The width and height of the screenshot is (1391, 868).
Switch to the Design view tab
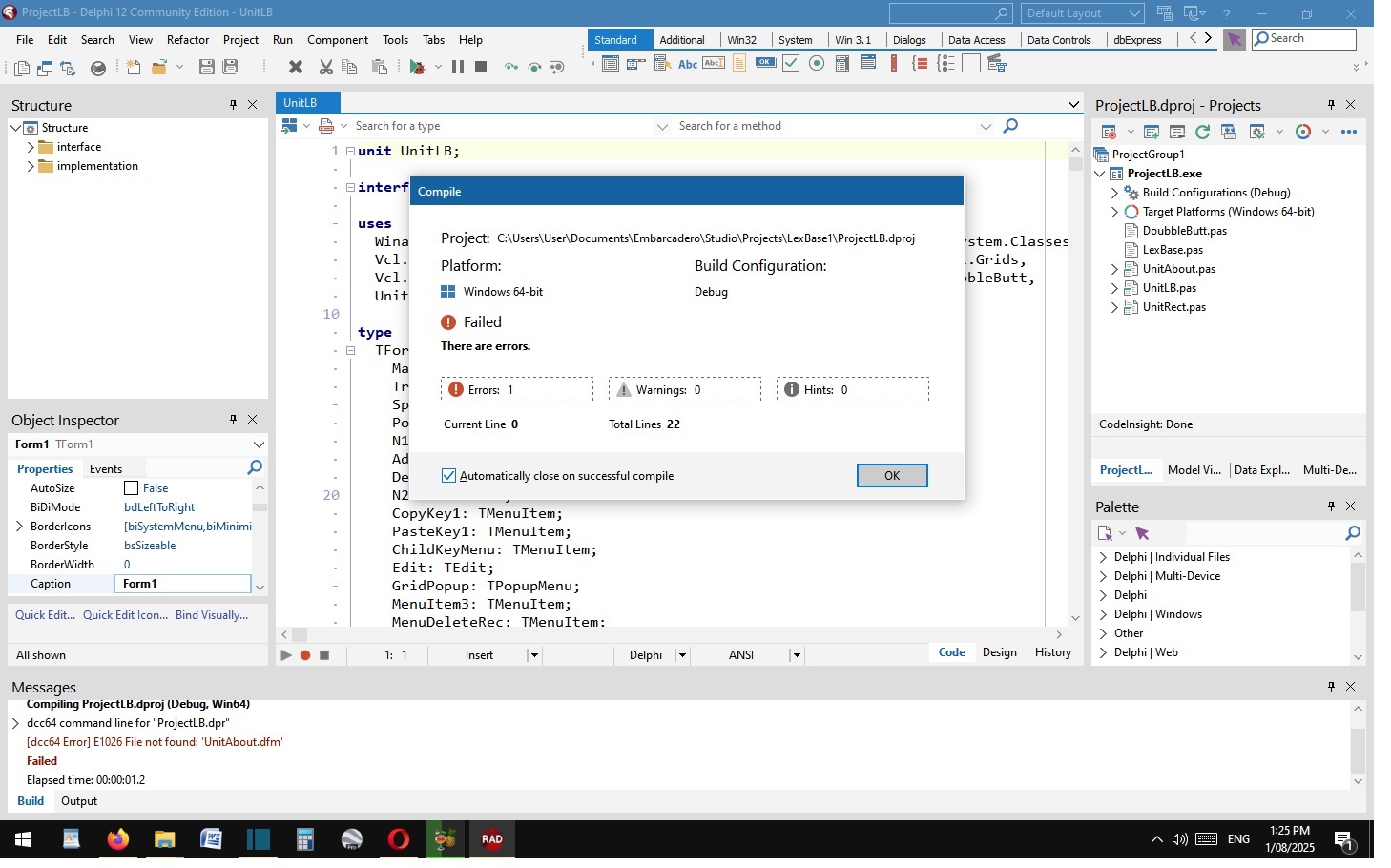1000,652
